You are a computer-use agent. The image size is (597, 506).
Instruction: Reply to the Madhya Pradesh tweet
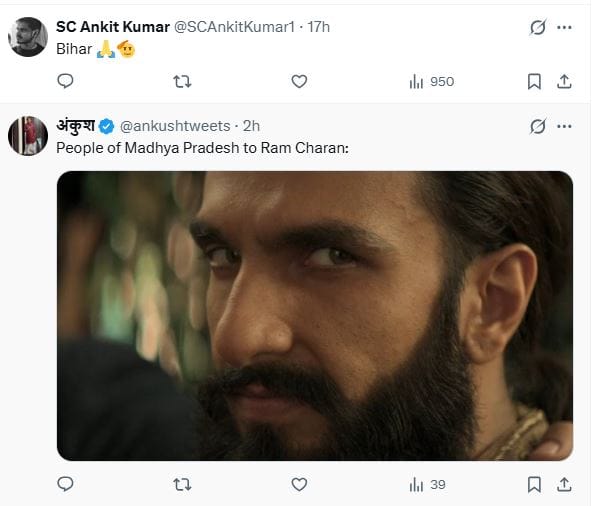[65, 484]
